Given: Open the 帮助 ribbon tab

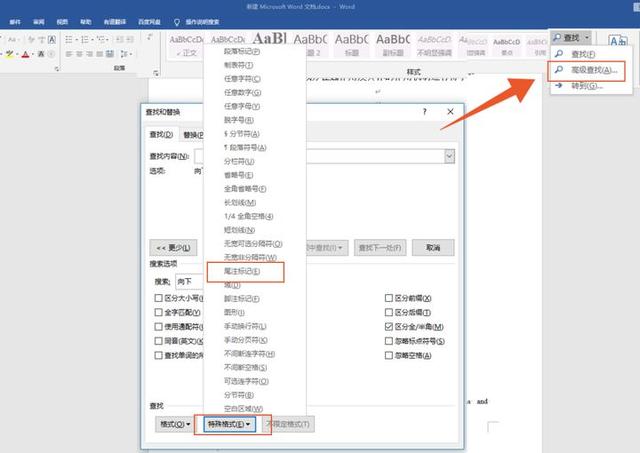Looking at the screenshot, I should click(x=86, y=22).
